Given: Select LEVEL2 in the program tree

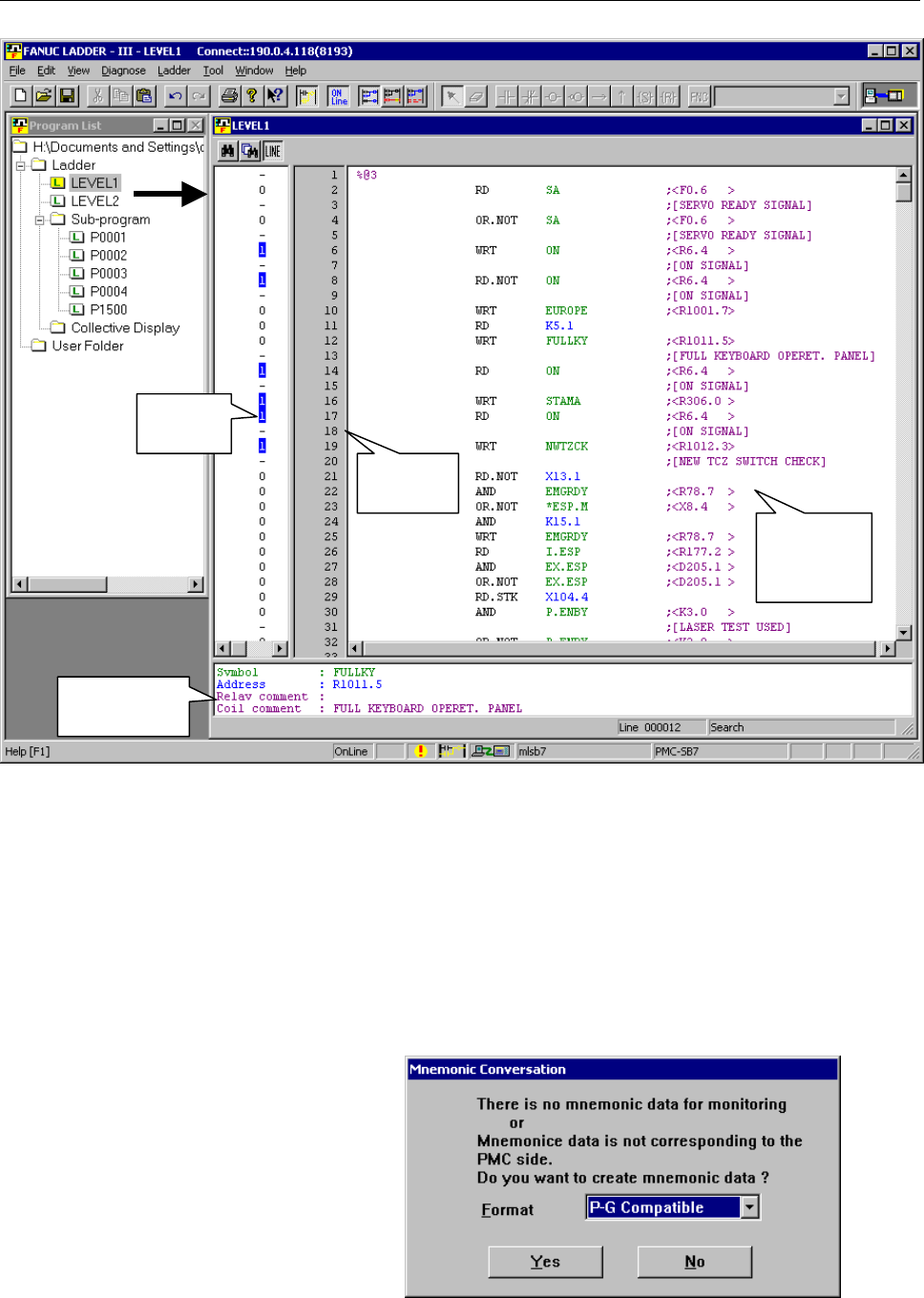Looking at the screenshot, I should [94, 201].
